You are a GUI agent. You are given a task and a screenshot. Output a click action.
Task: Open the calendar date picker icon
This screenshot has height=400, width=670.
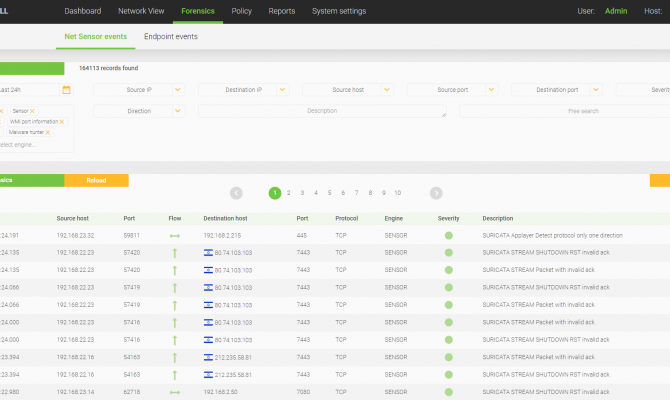(66, 90)
